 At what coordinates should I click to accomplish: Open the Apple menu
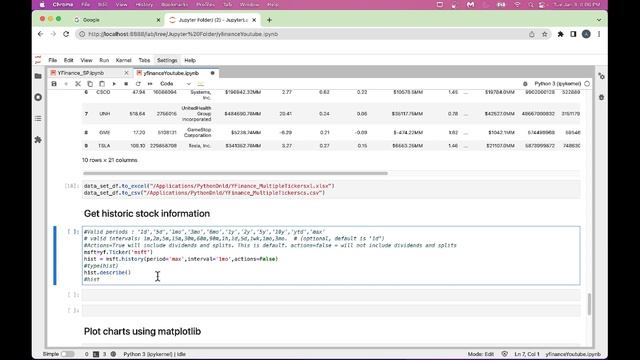pyautogui.click(x=42, y=4)
